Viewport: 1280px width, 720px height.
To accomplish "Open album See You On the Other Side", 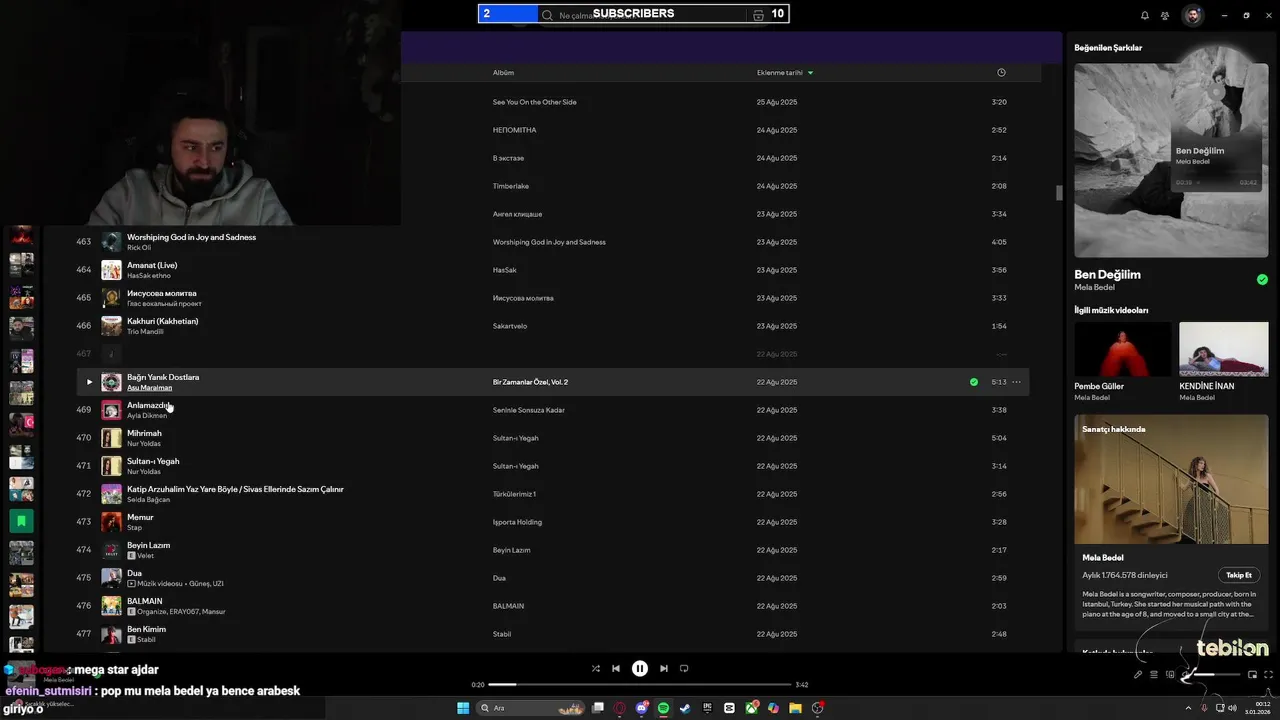I will 534,102.
